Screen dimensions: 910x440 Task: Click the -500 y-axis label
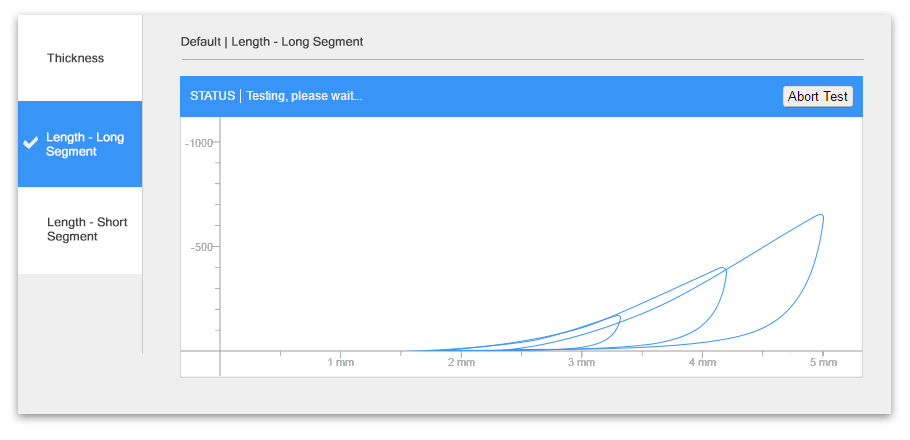(x=202, y=247)
